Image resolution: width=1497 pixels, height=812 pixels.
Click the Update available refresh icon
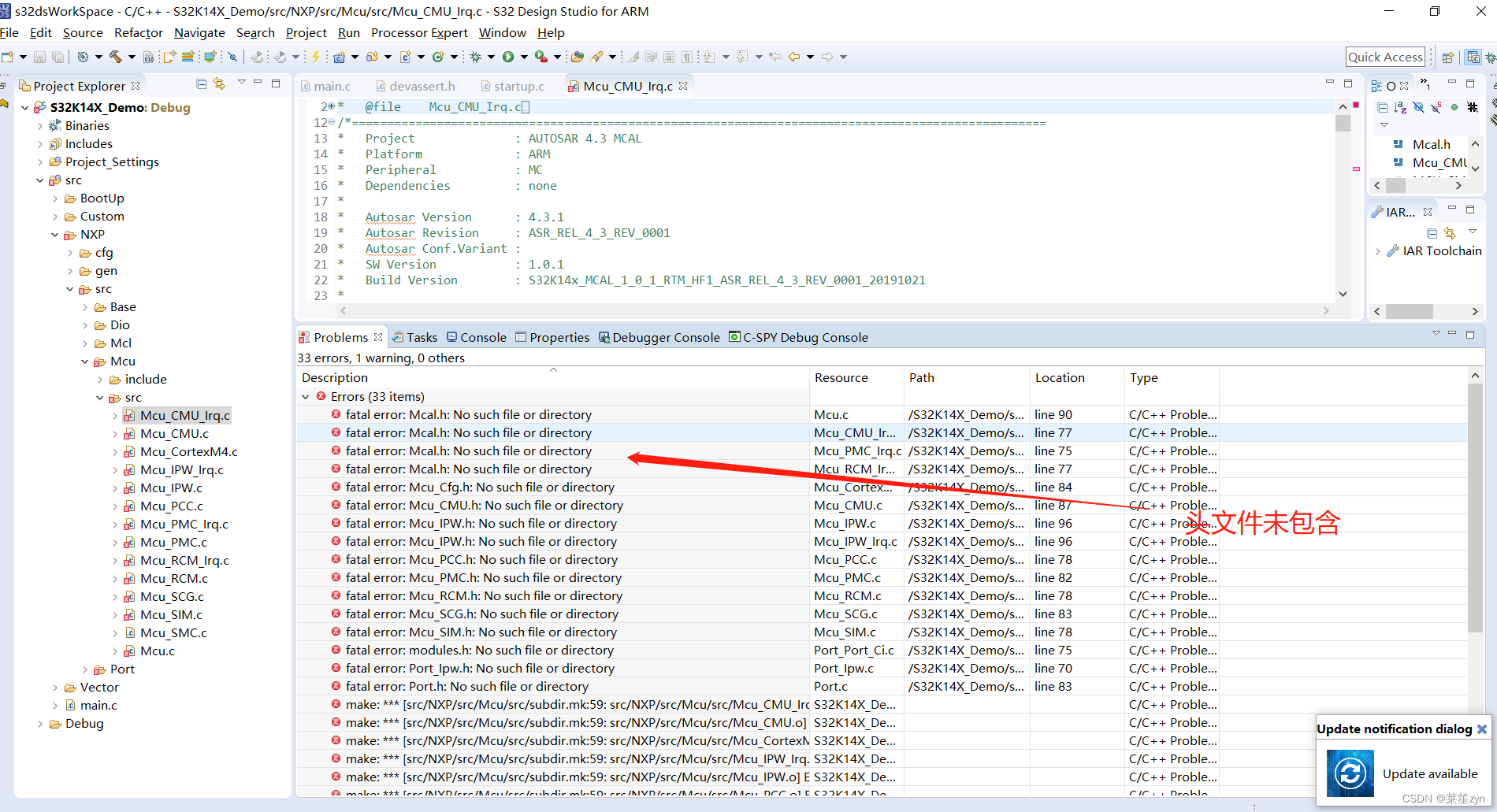pyautogui.click(x=1350, y=773)
